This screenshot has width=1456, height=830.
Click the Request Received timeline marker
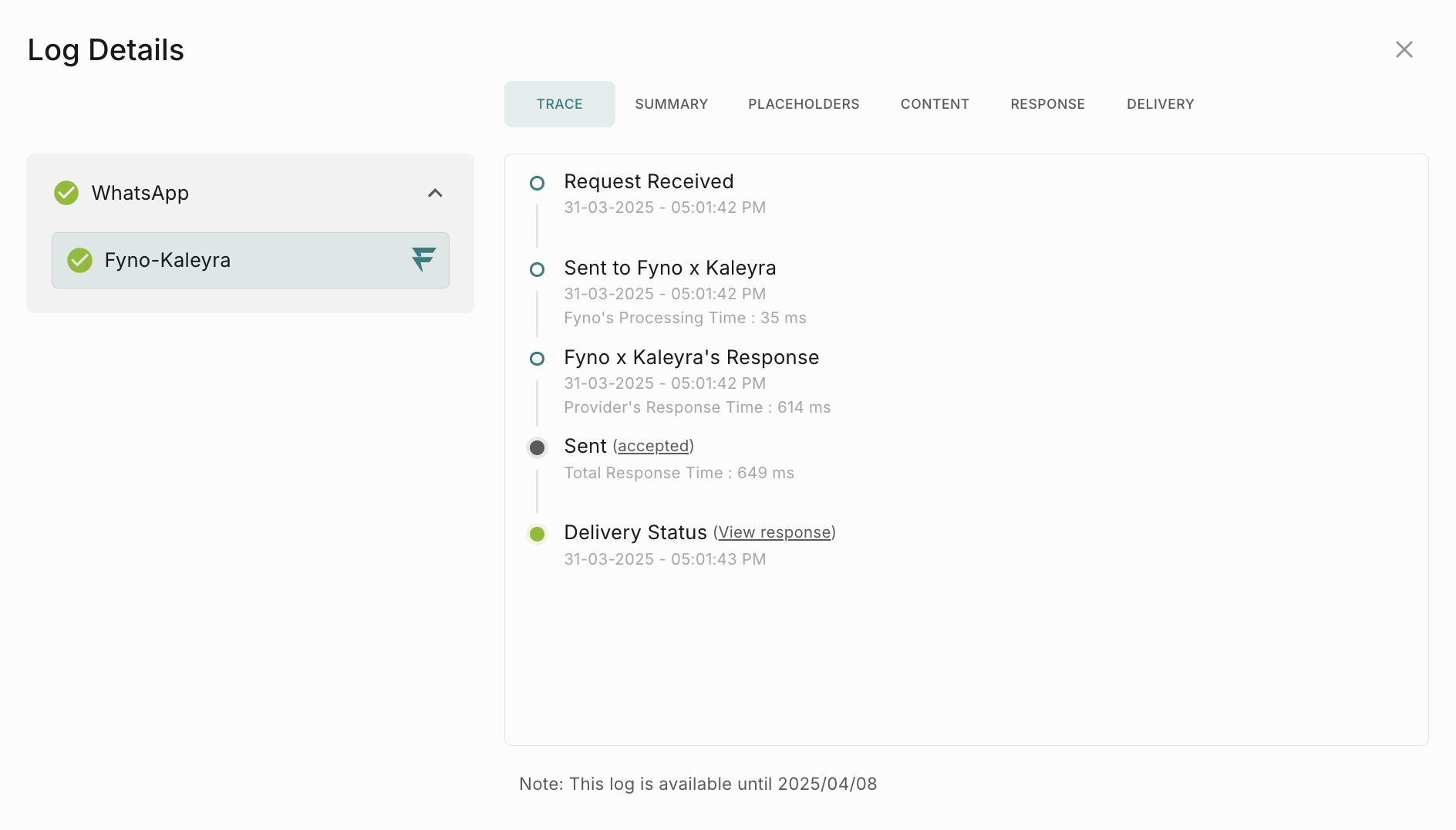point(537,184)
